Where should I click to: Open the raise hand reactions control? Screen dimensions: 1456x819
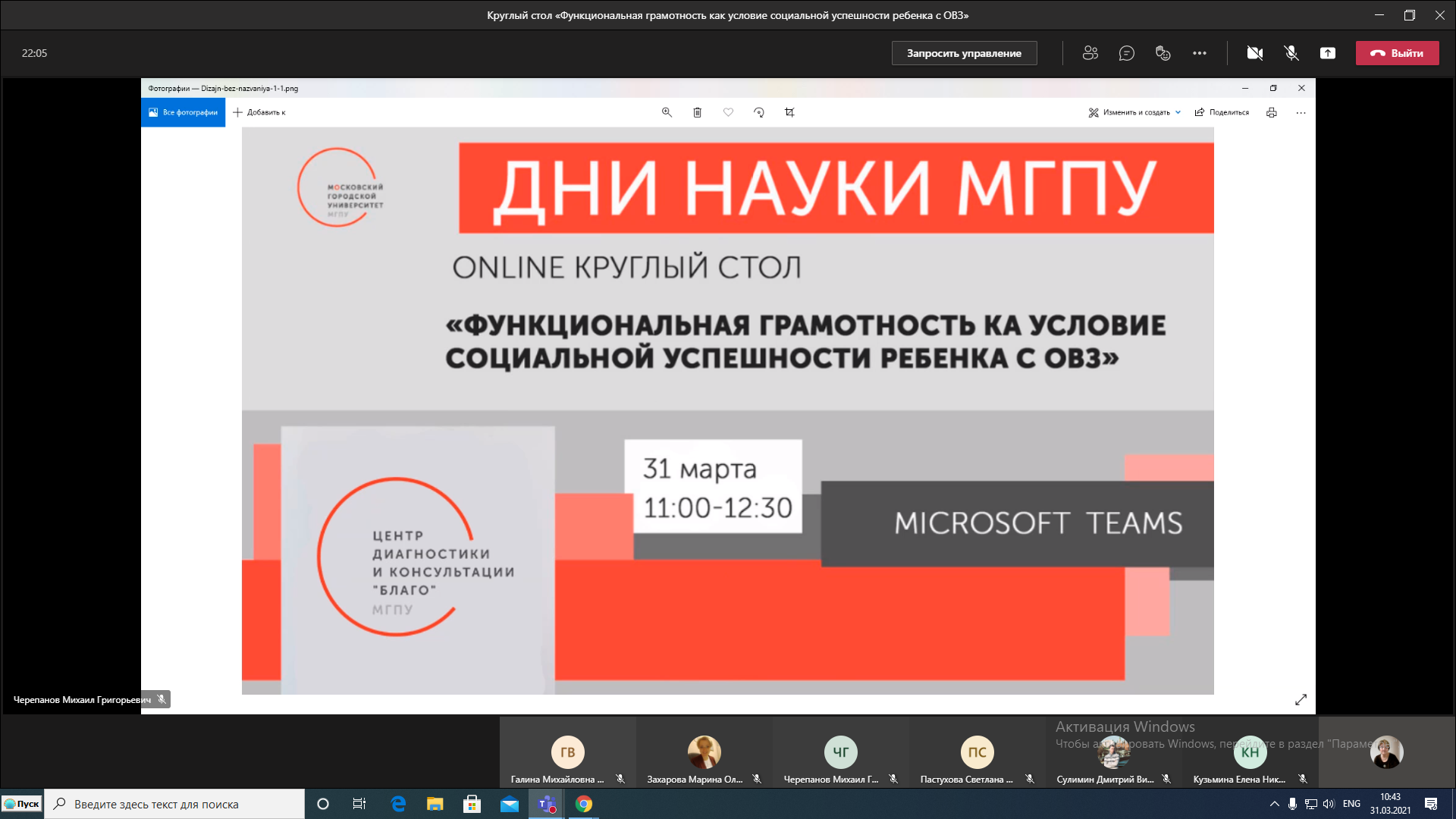pyautogui.click(x=1163, y=53)
